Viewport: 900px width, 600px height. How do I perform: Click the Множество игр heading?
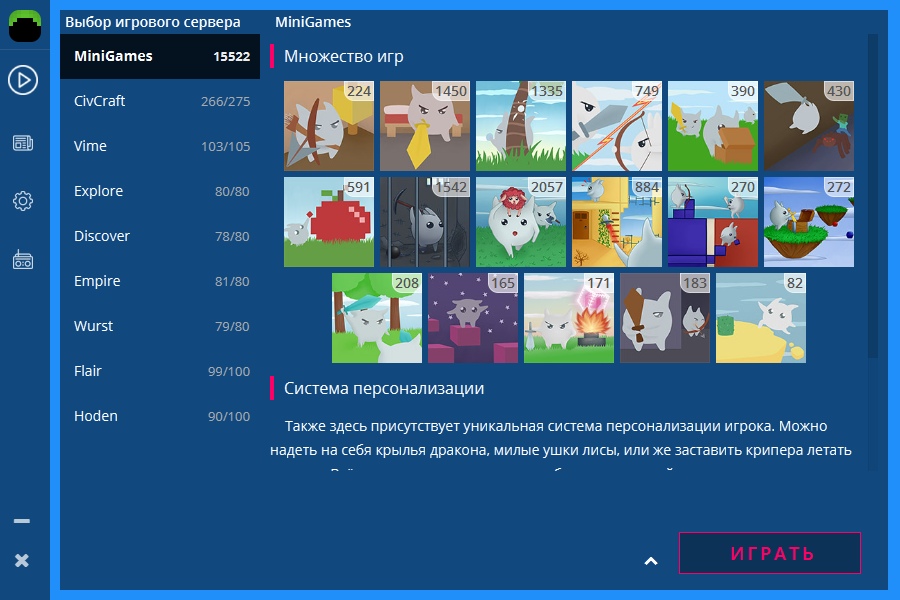tap(344, 56)
